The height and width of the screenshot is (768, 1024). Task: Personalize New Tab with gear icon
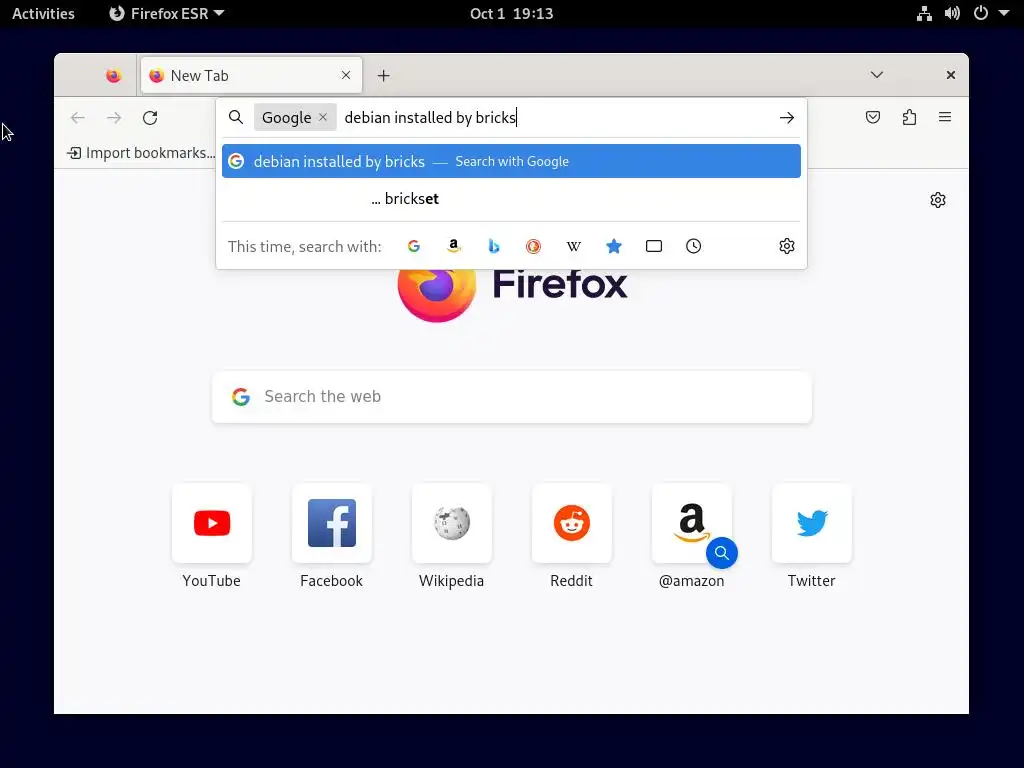pos(938,200)
